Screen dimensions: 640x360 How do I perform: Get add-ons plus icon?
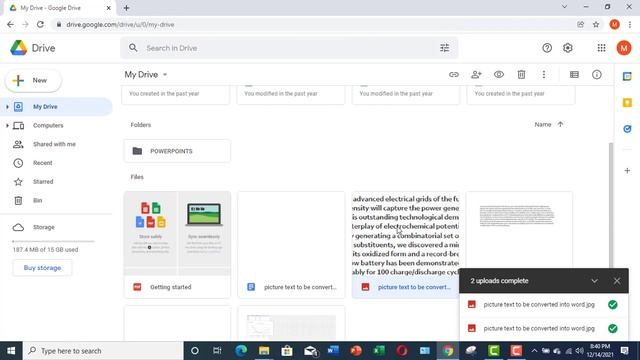pos(627,171)
